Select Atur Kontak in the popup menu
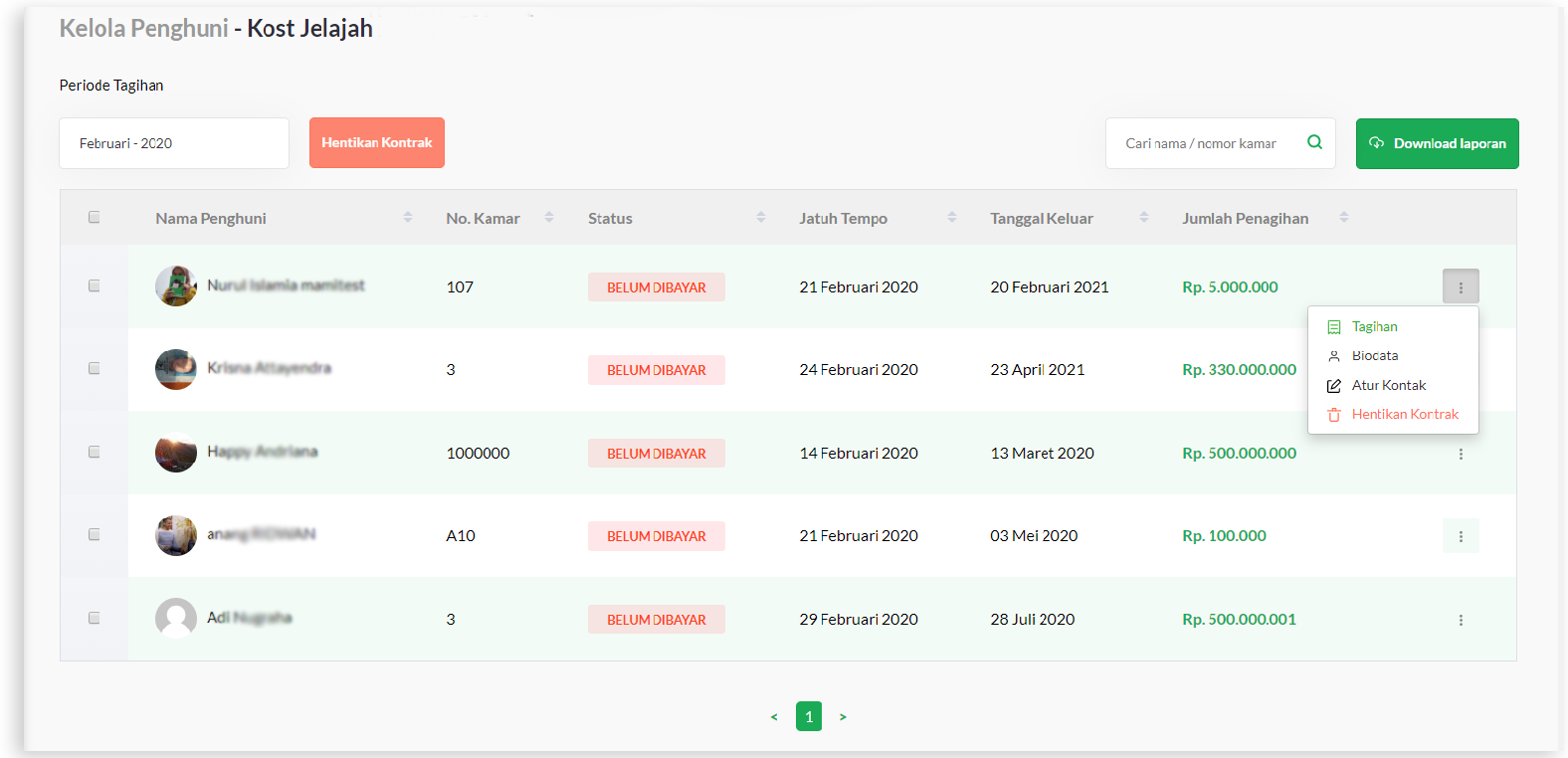Image resolution: width=1568 pixels, height=758 pixels. coord(1388,385)
